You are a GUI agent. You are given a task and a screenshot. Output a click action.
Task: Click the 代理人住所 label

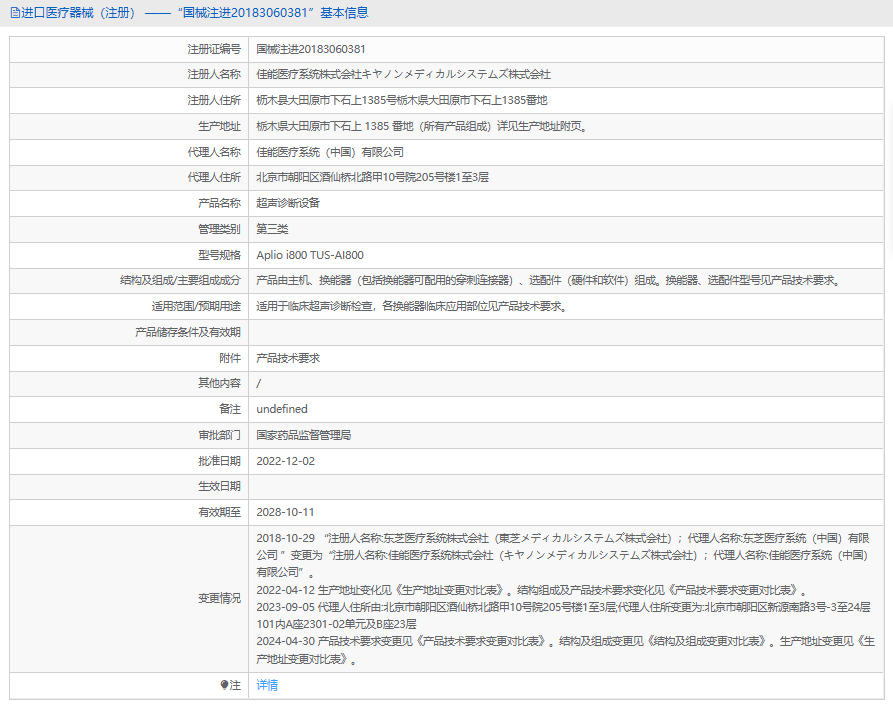tap(214, 177)
